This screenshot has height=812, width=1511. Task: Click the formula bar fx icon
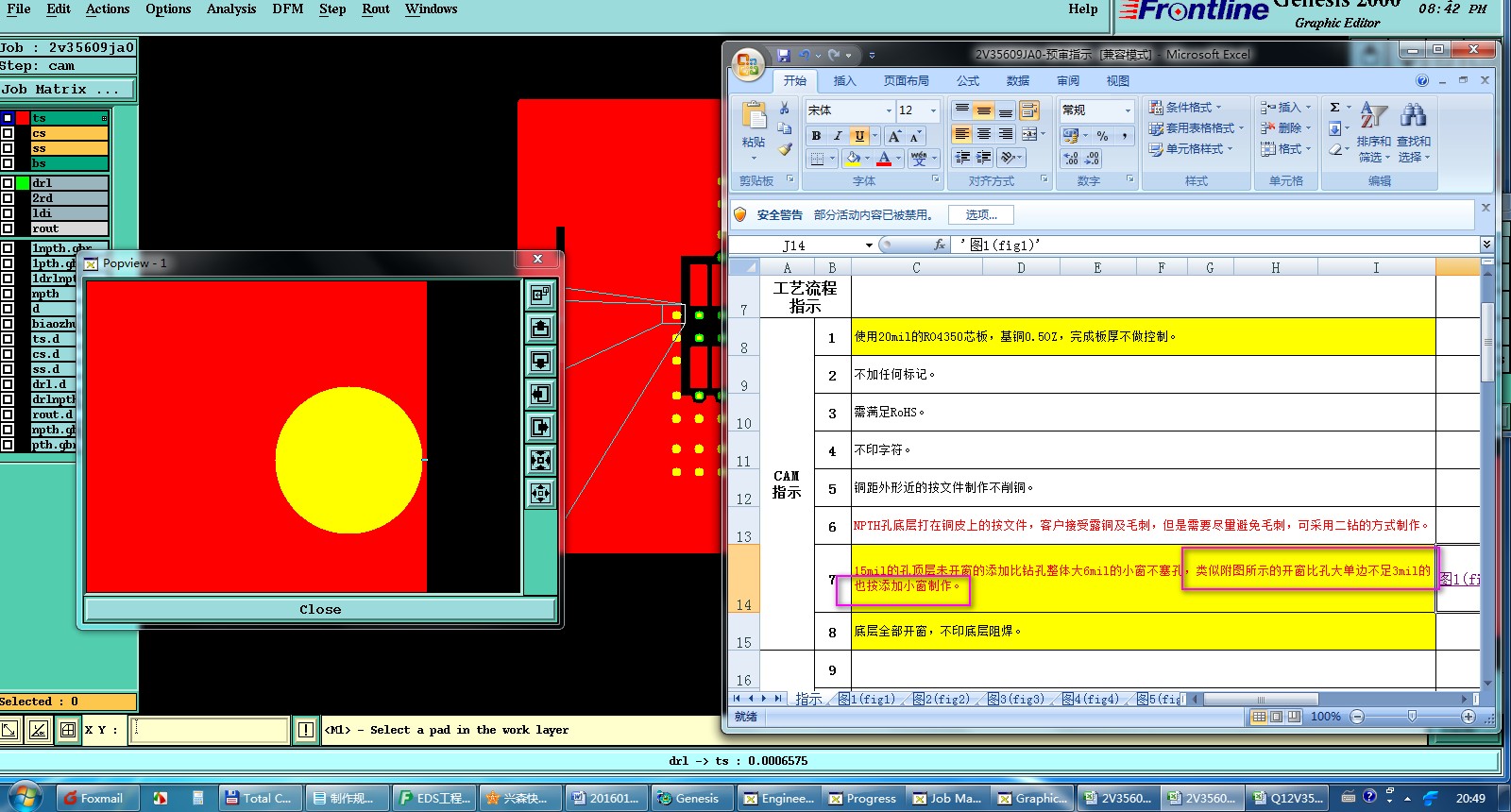[939, 245]
